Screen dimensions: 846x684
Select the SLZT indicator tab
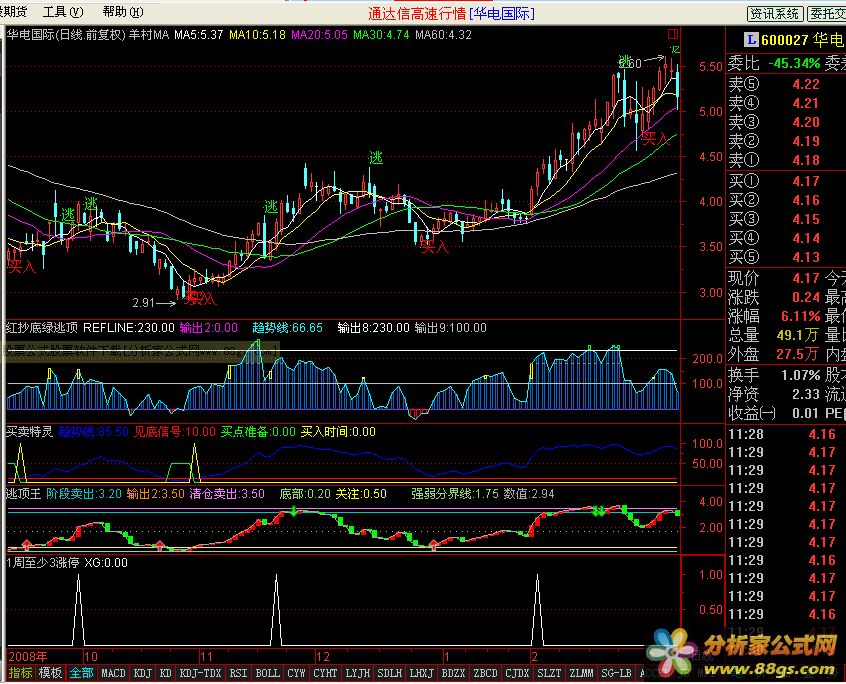click(549, 673)
